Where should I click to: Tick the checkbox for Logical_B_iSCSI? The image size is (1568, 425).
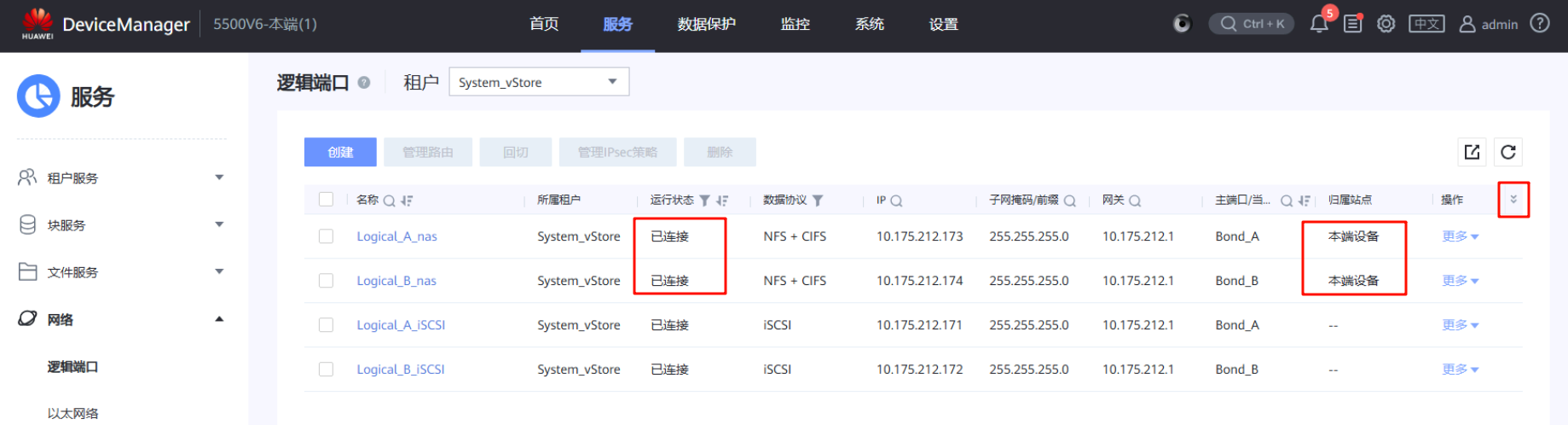(326, 370)
